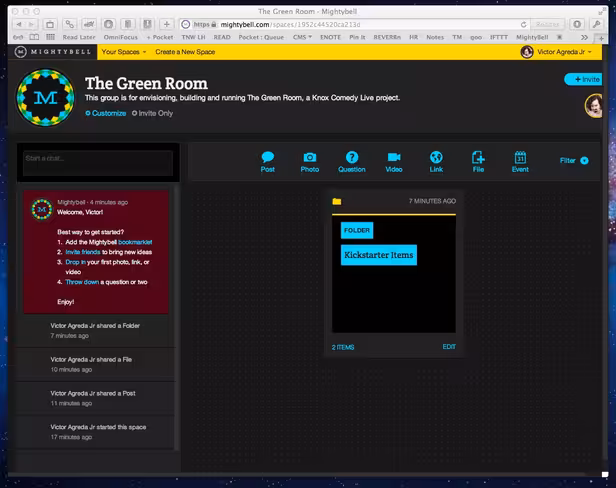This screenshot has height=488, width=616.
Task: Open activity Victor Agreda Jr shared a Post
Action: point(95,398)
